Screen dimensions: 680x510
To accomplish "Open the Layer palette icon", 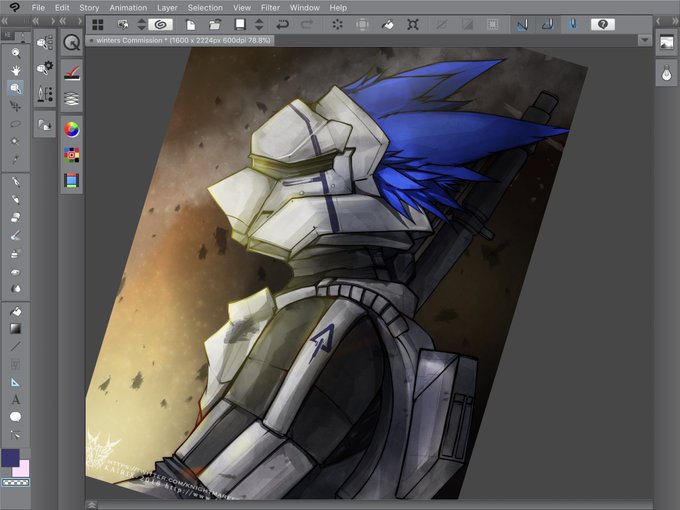I will (72, 98).
